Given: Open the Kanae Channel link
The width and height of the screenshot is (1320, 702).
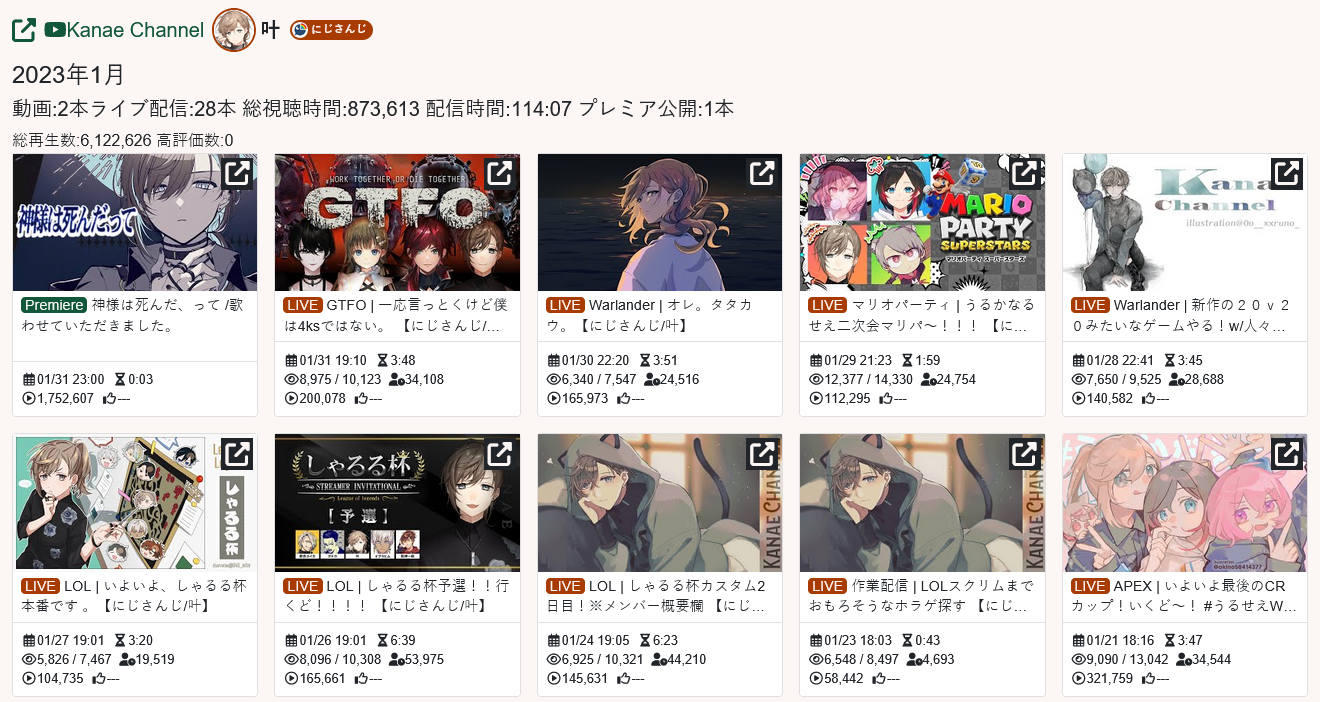Looking at the screenshot, I should [x=135, y=30].
